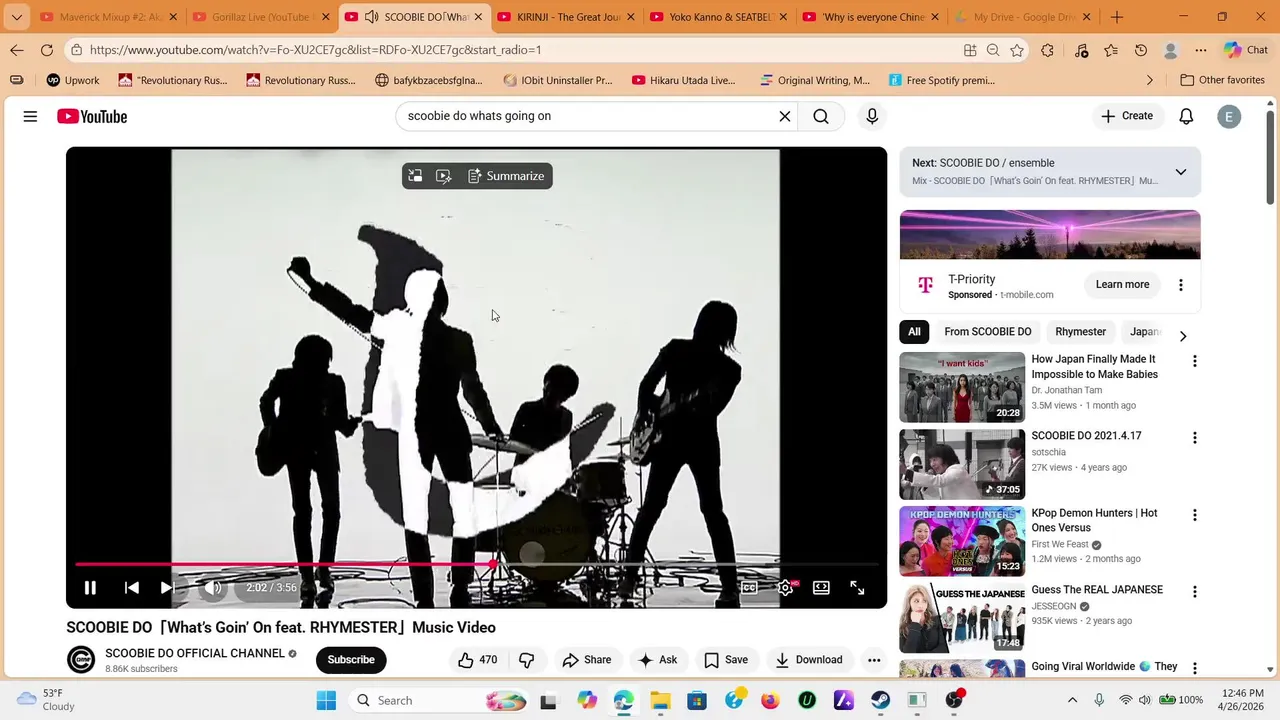The image size is (1280, 720).
Task: Open options for KPop Demon Hunters video
Action: pos(1194,515)
